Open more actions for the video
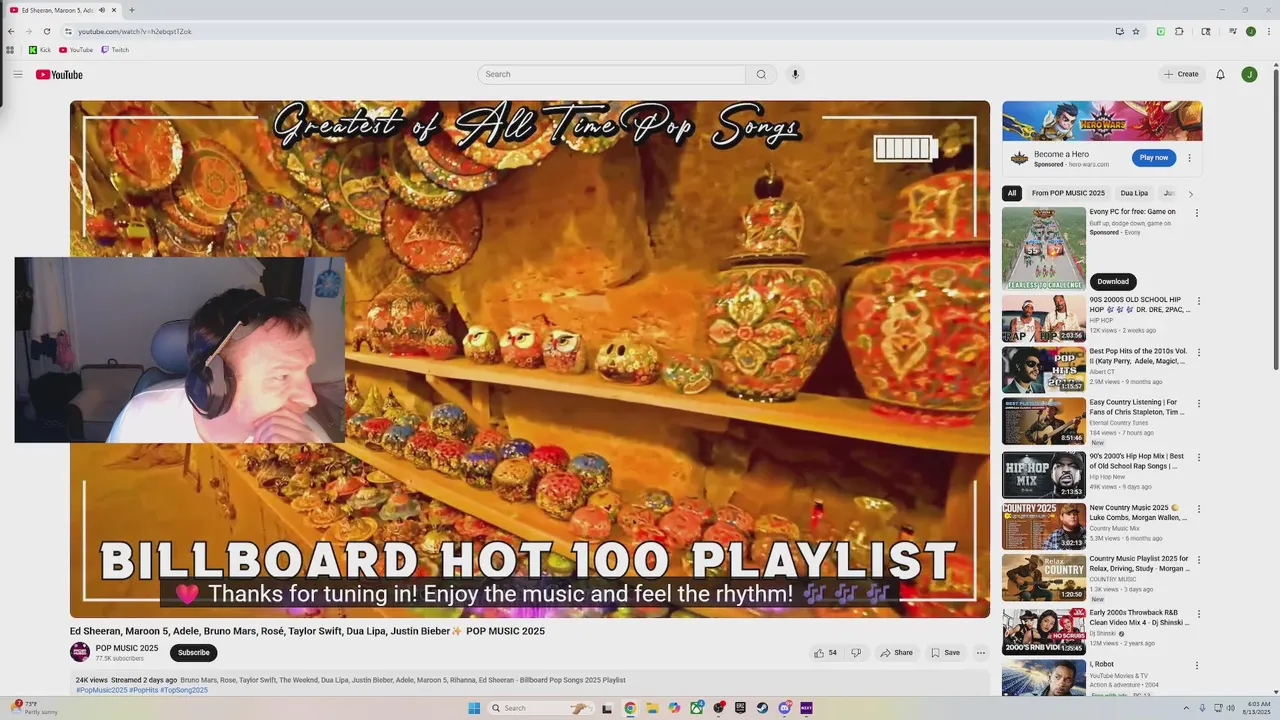This screenshot has width=1280, height=720. coord(981,653)
